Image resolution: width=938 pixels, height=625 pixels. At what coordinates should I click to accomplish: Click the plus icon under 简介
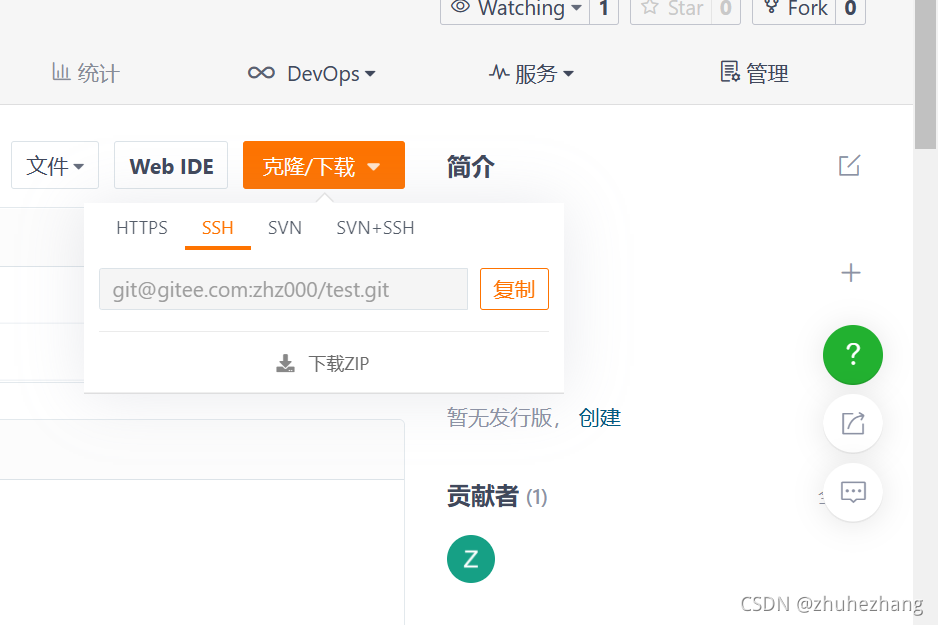coord(851,273)
